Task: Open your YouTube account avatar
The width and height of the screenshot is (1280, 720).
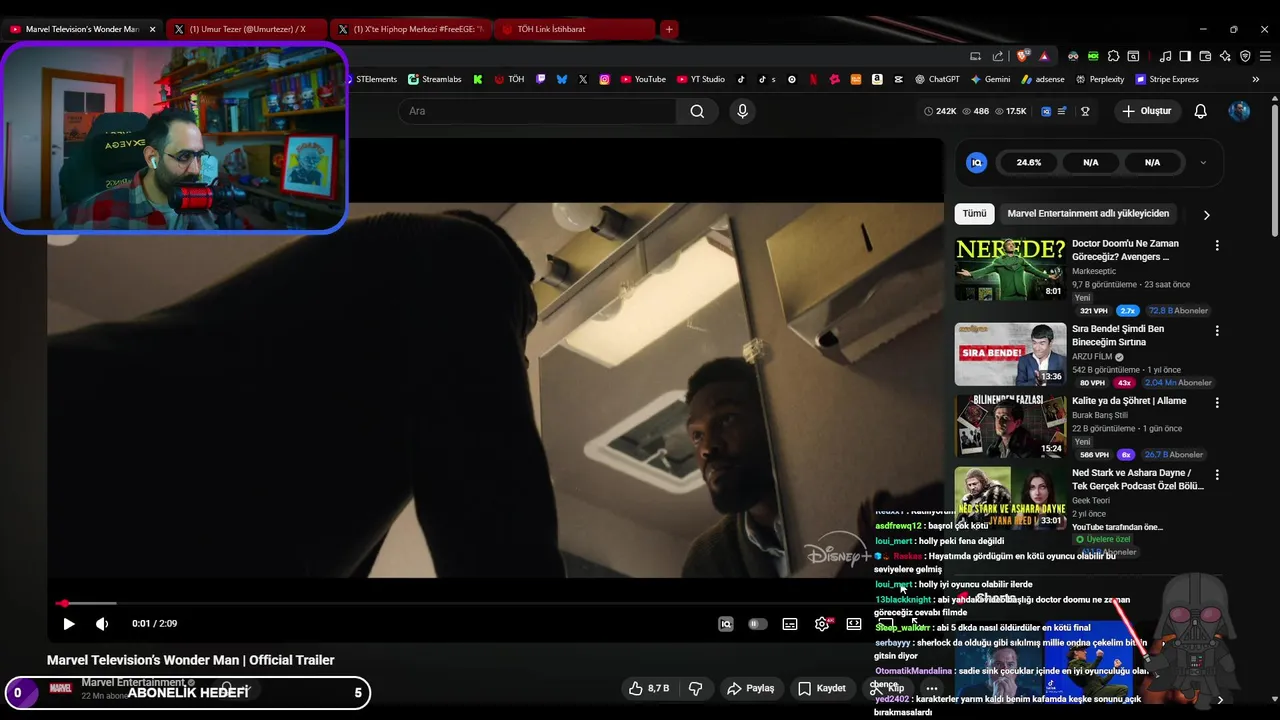Action: coord(1239,111)
